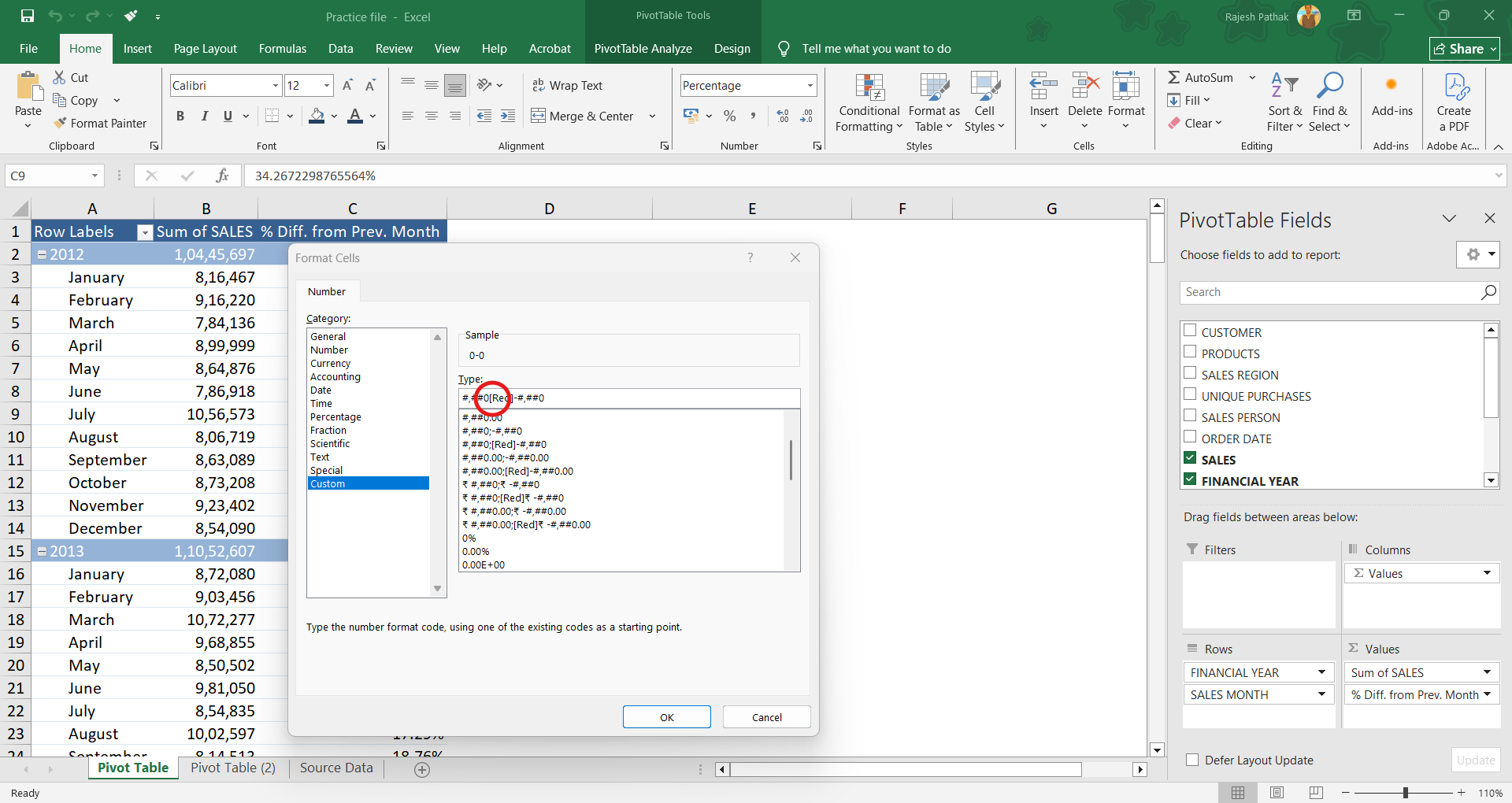The image size is (1512, 803).
Task: Collapse the 2012 year group
Action: coord(43,254)
